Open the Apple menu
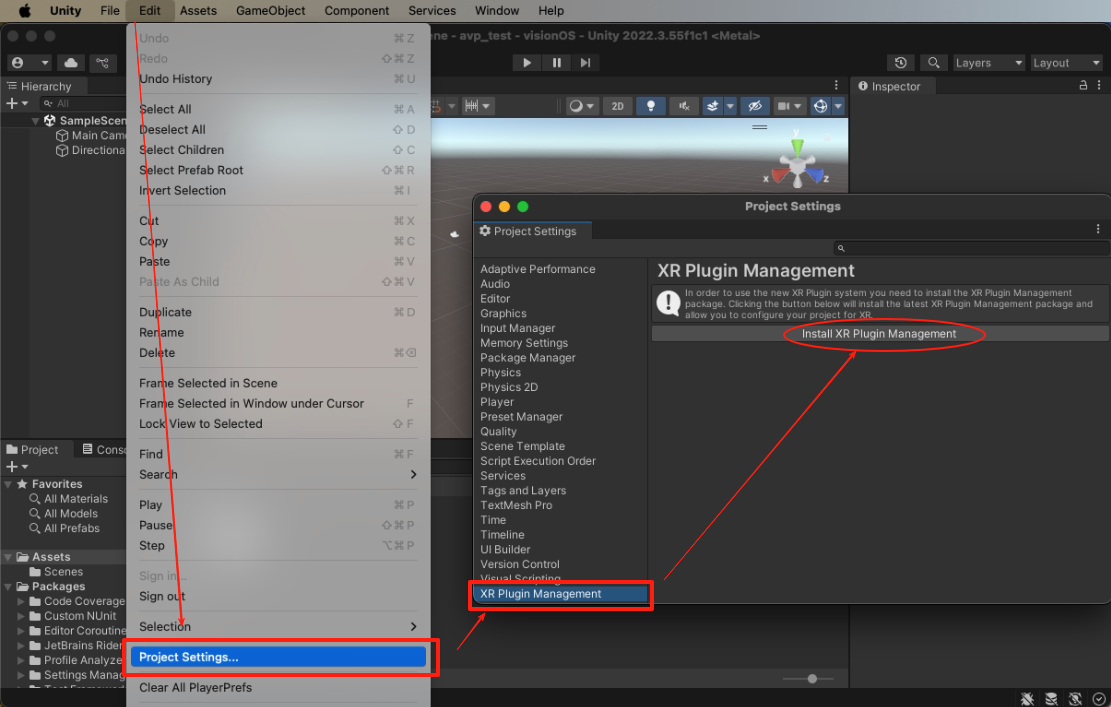Viewport: 1111px width, 707px height. tap(24, 11)
